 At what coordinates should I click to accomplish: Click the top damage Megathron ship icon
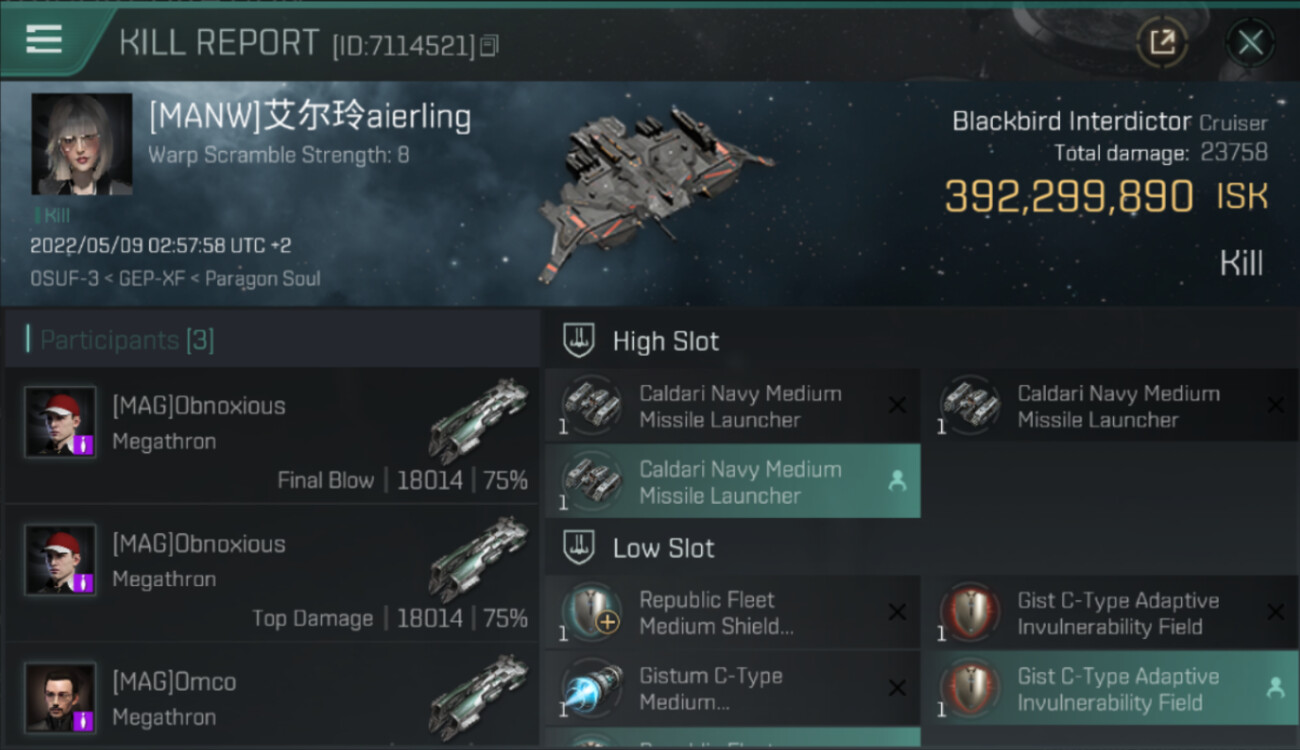point(478,558)
